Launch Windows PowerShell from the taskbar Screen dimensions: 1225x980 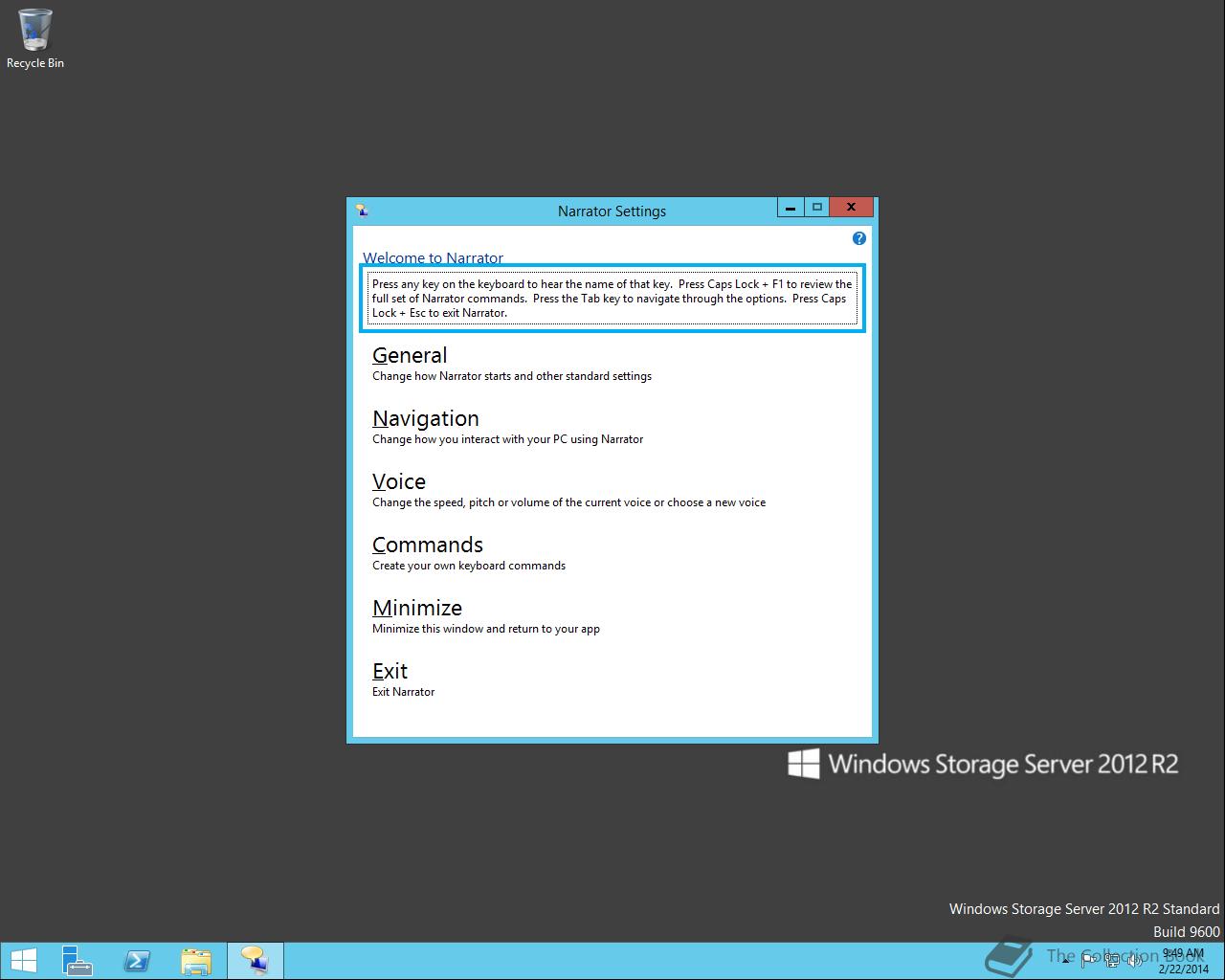(x=137, y=961)
